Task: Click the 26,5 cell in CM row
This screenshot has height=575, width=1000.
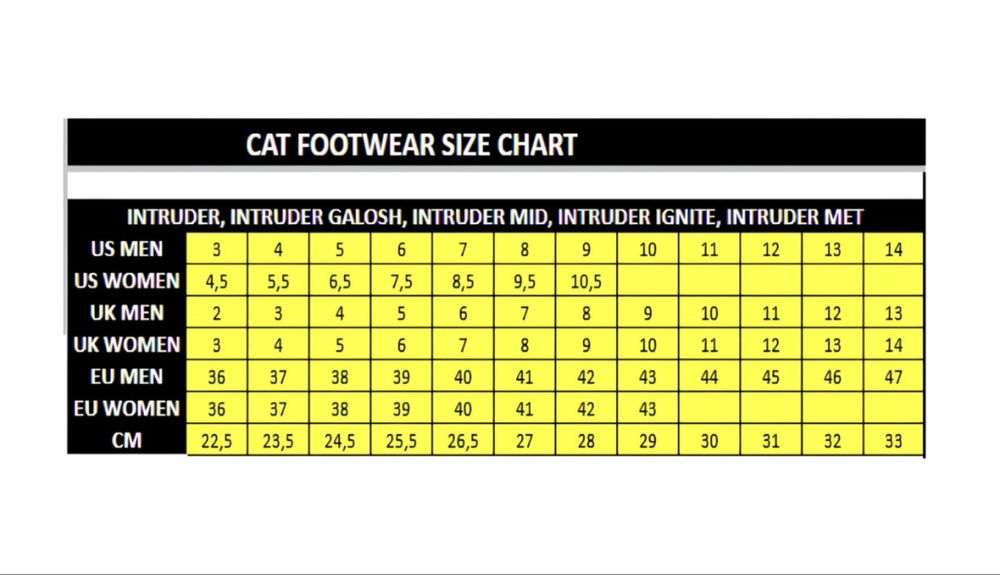Action: tap(463, 441)
